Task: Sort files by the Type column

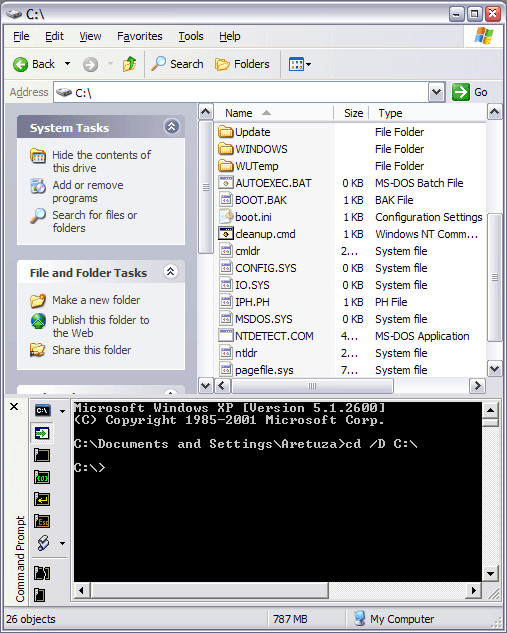Action: point(427,113)
